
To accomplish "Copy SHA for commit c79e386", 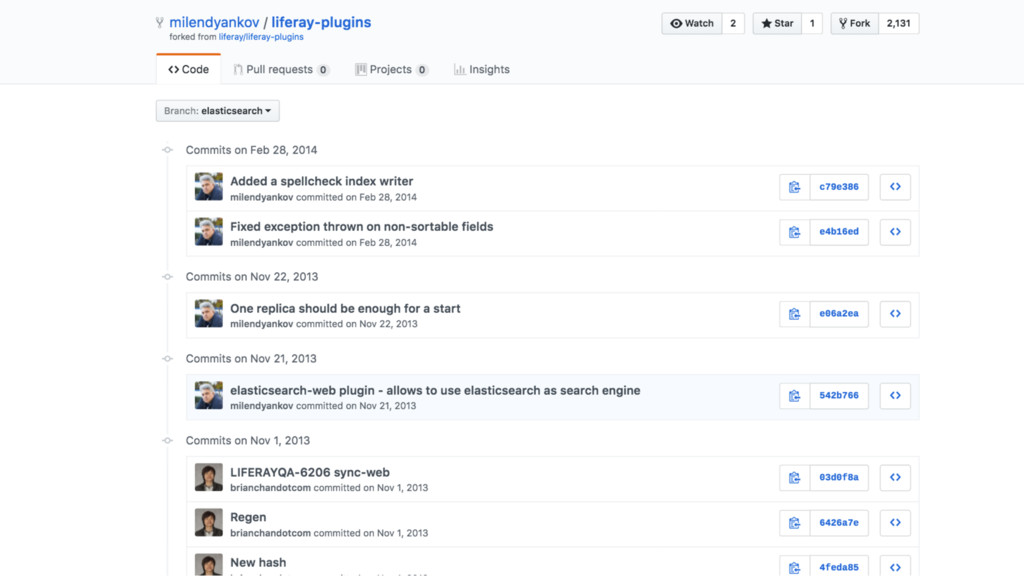I will (794, 187).
